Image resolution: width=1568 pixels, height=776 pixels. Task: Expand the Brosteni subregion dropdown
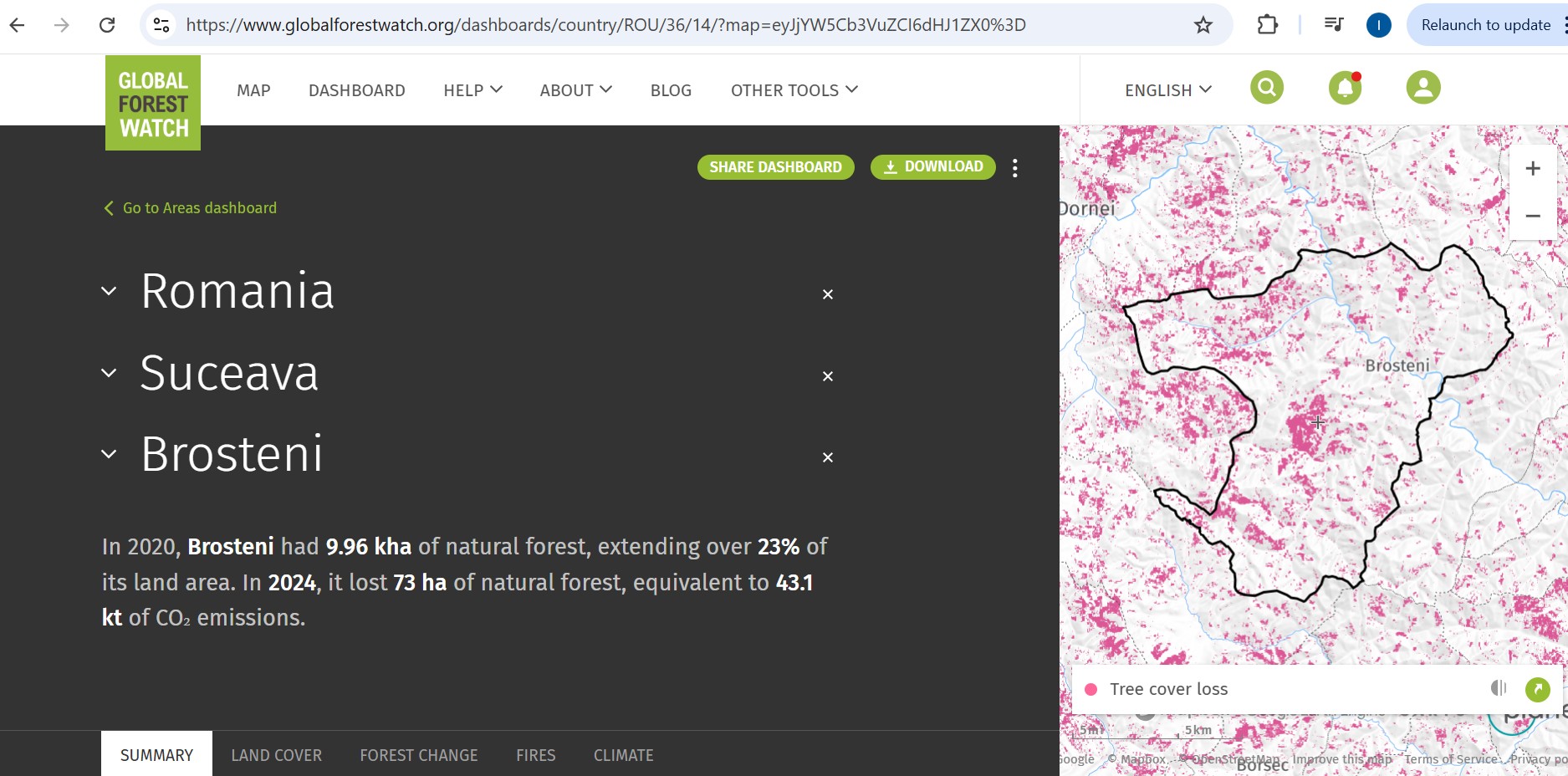(x=109, y=454)
